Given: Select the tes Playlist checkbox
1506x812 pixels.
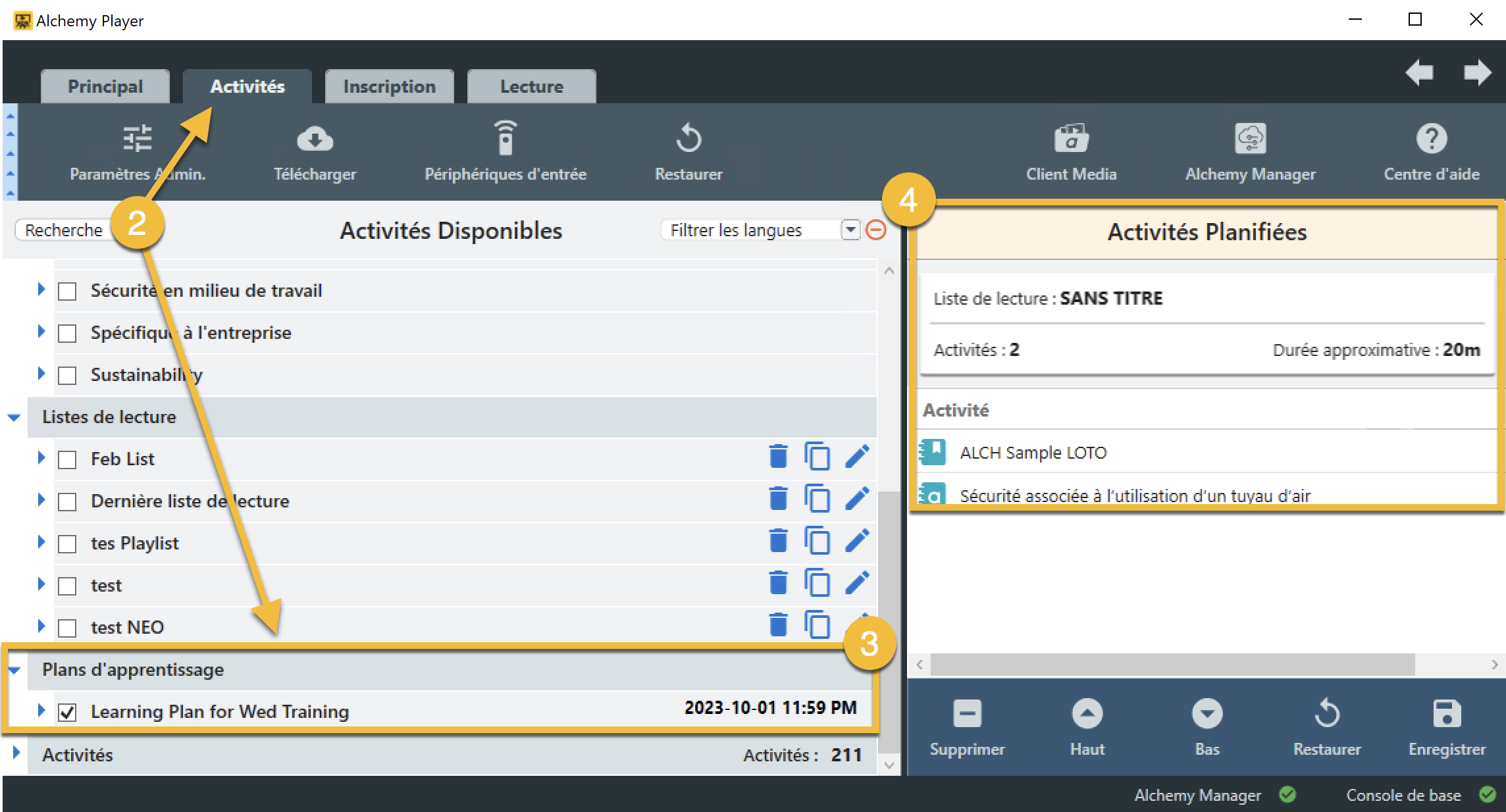Looking at the screenshot, I should click(x=67, y=544).
